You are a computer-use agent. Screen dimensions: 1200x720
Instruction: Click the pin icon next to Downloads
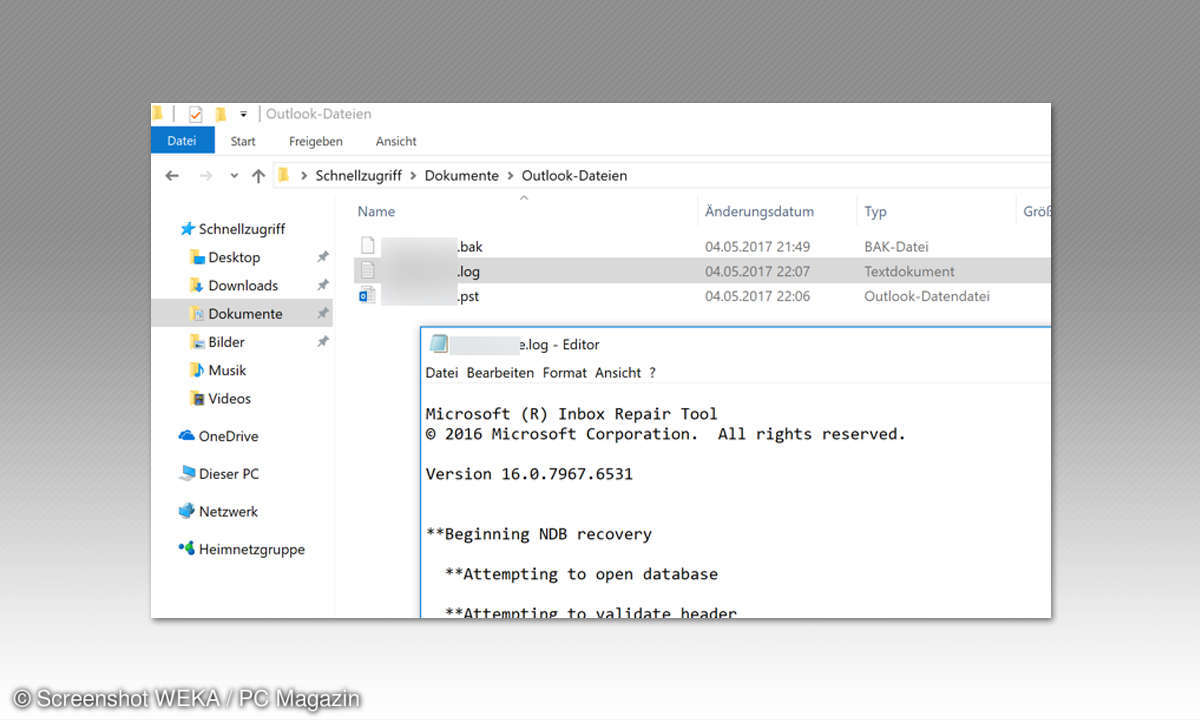323,285
